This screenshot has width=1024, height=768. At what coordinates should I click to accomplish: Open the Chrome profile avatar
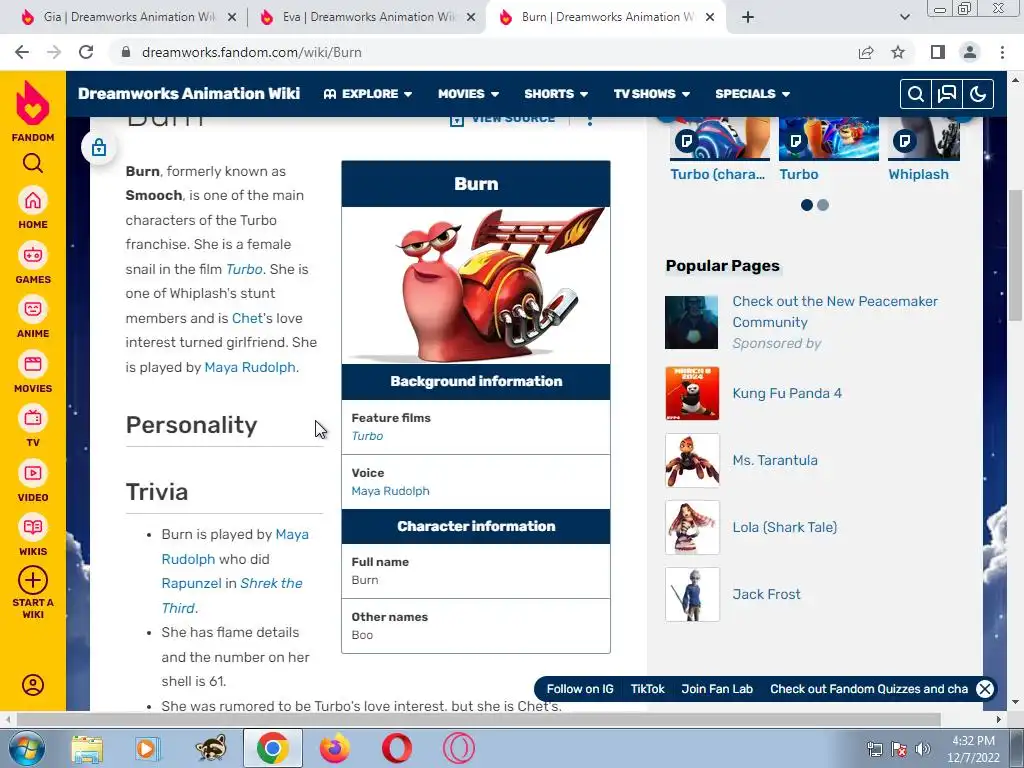970,52
